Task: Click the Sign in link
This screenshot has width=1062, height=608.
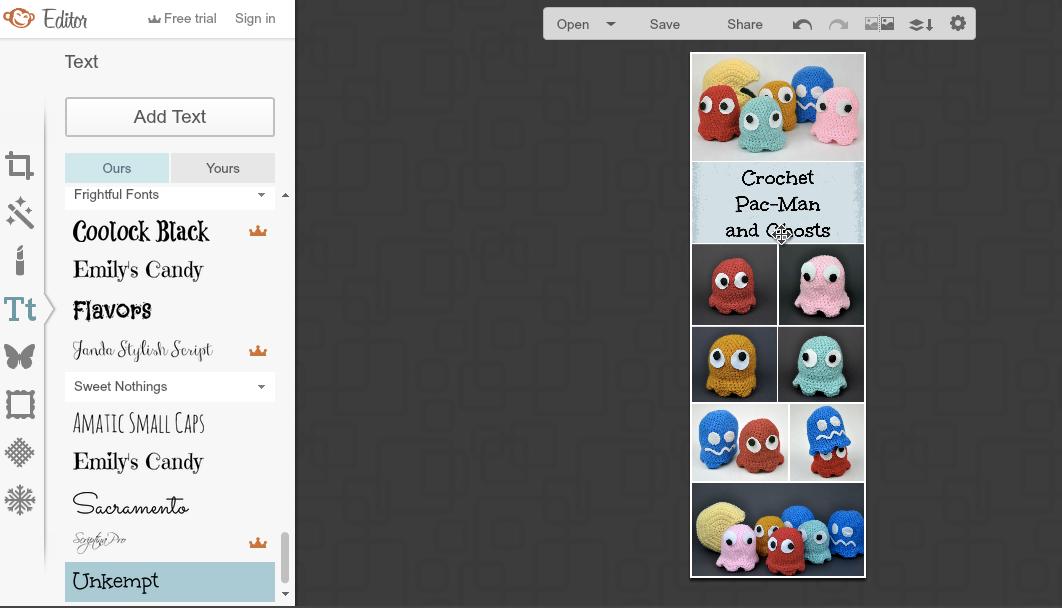Action: 254,18
